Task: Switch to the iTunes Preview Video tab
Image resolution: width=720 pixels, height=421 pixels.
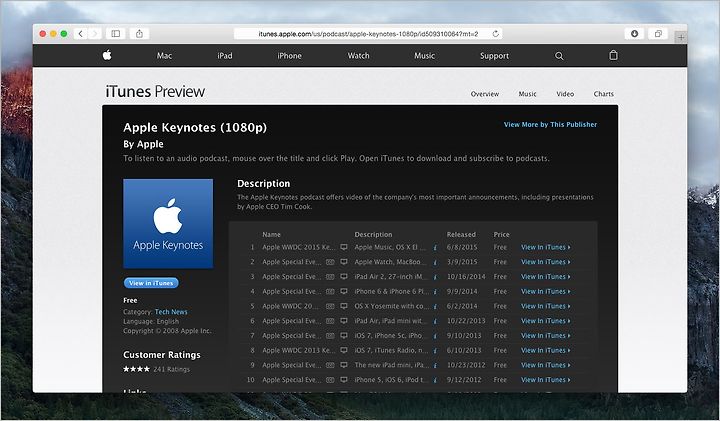Action: tap(565, 94)
